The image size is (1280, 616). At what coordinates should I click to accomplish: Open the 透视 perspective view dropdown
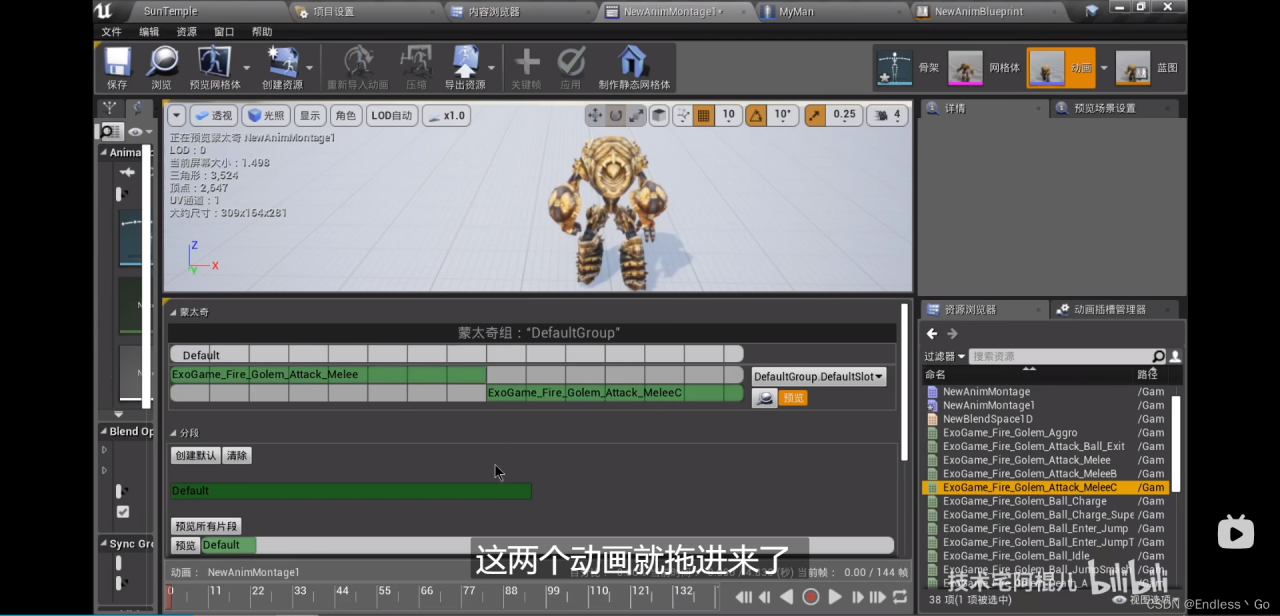(x=213, y=115)
